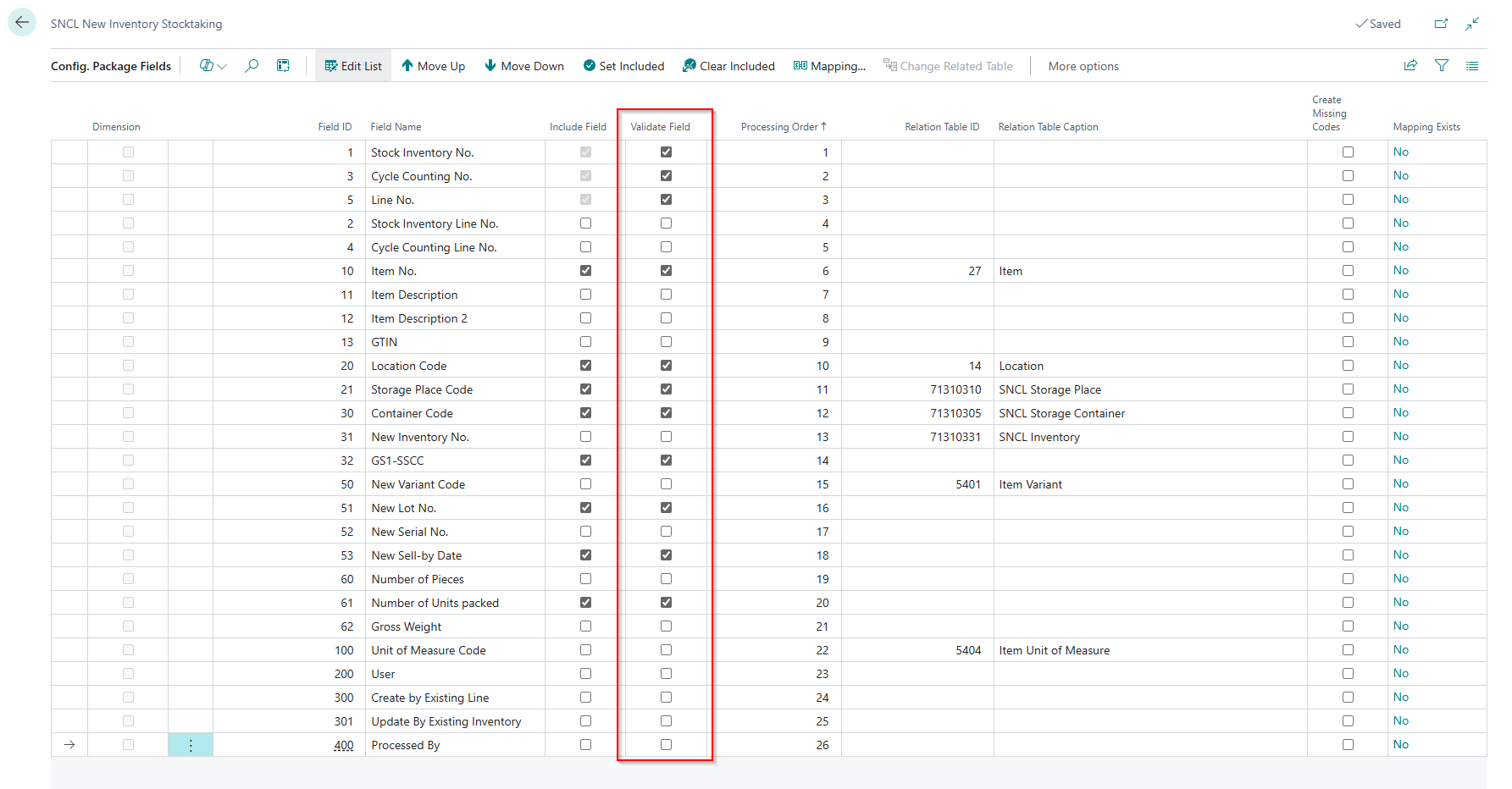The image size is (1512, 789).
Task: Uncheck Validate Field for Item No.
Action: (666, 271)
